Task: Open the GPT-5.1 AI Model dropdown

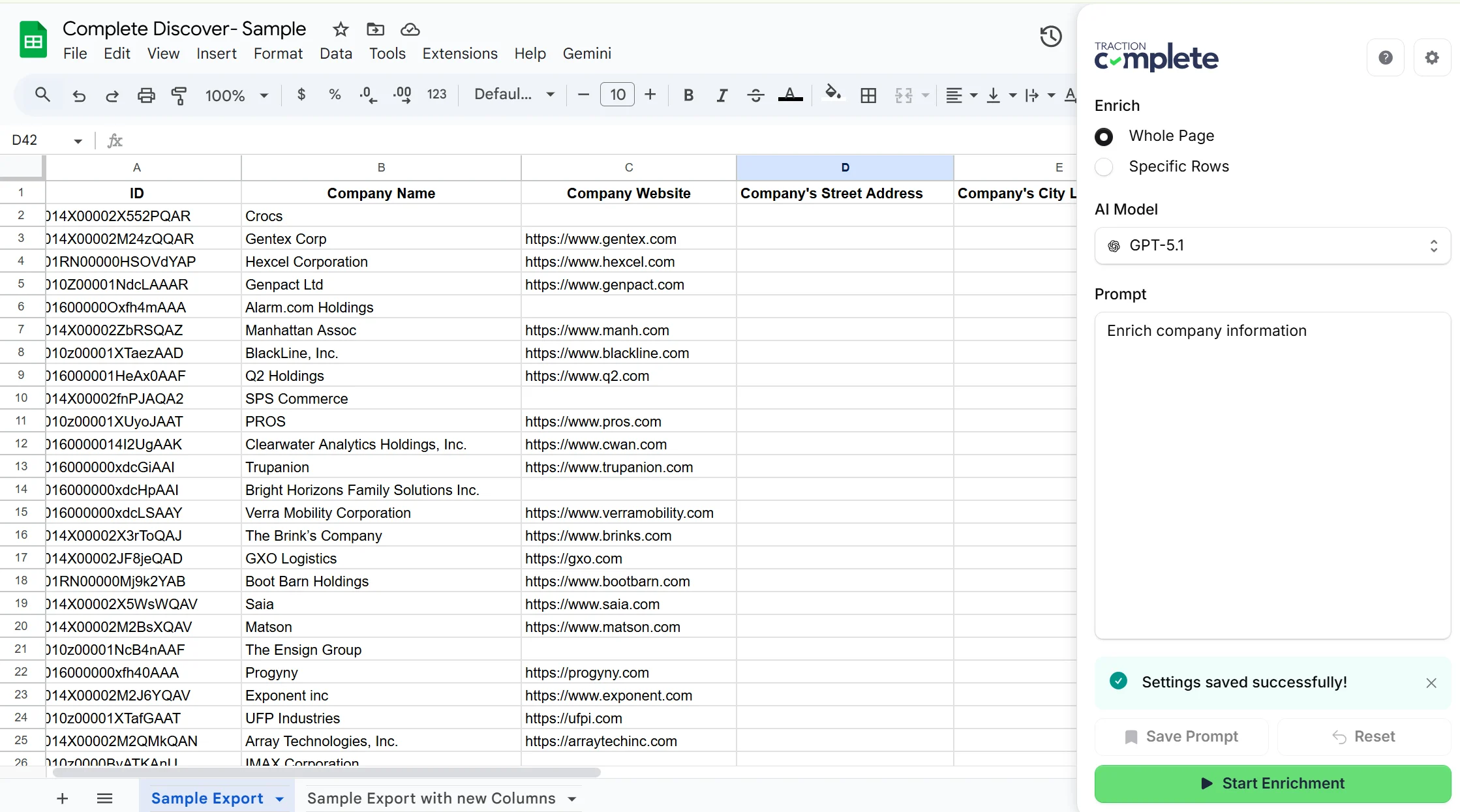Action: click(x=1272, y=246)
